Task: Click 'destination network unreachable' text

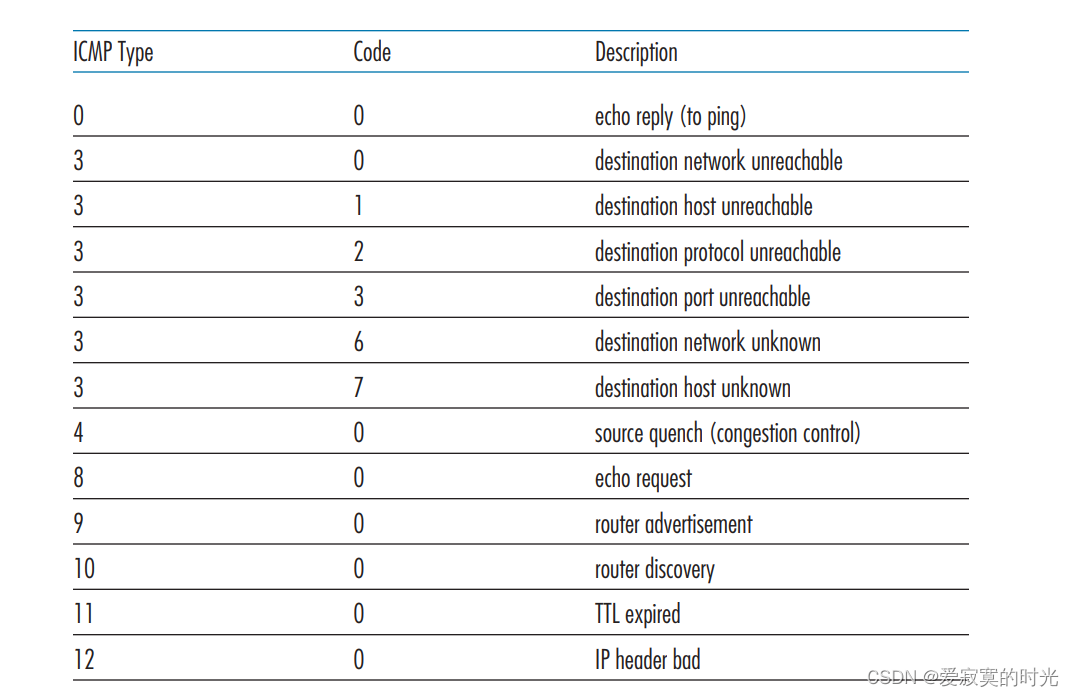Action: click(x=718, y=162)
